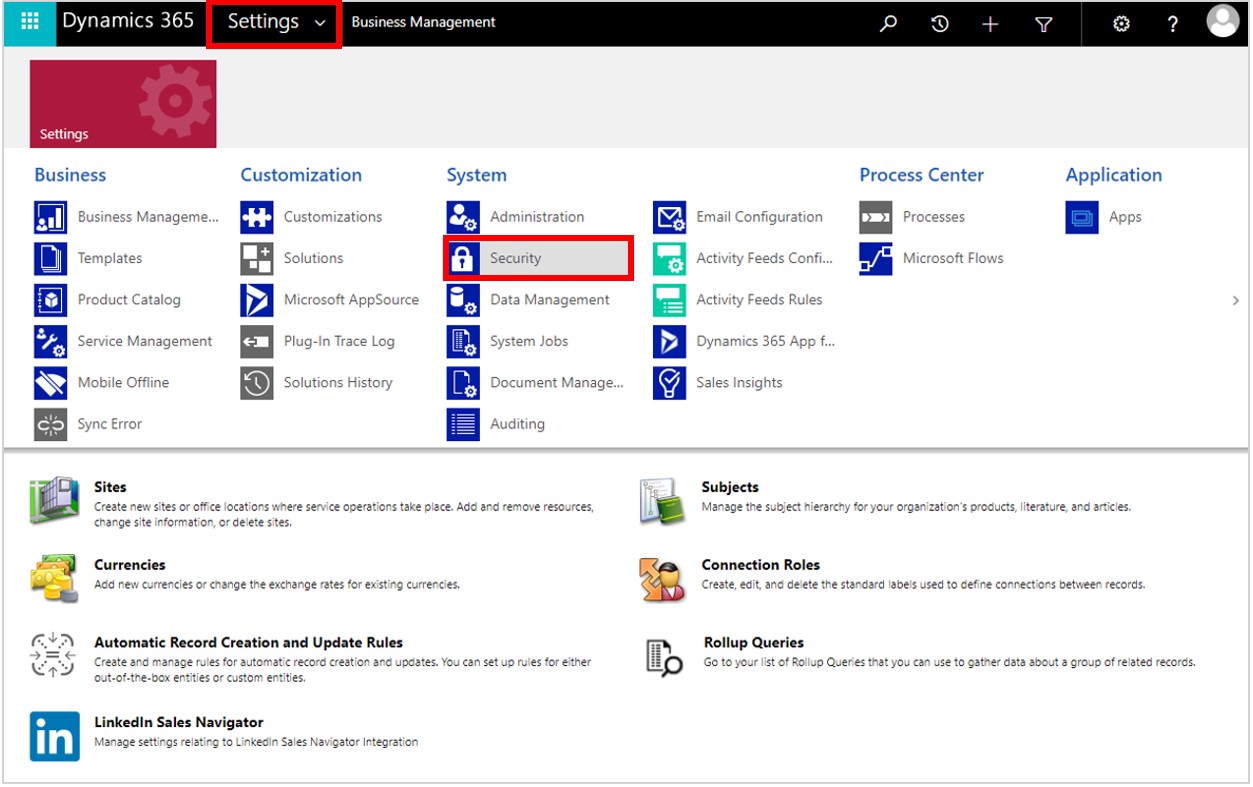Click the search magnifier icon
The image size is (1253, 787).
(x=888, y=23)
